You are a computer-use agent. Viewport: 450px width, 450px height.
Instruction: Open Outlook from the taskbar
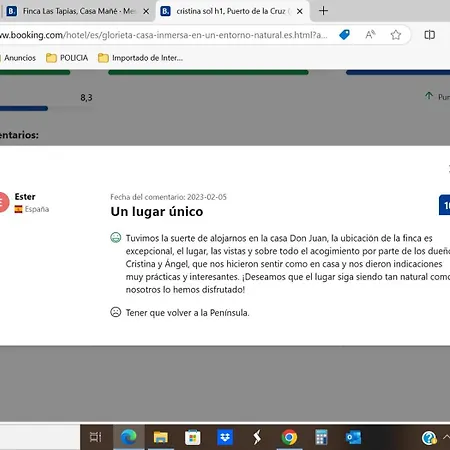(x=353, y=437)
